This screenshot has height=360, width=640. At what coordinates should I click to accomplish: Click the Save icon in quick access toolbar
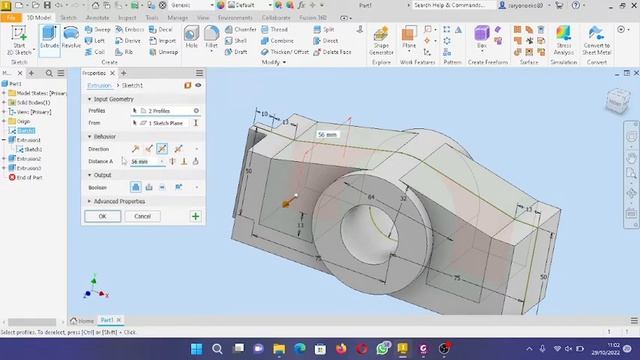(47, 5)
